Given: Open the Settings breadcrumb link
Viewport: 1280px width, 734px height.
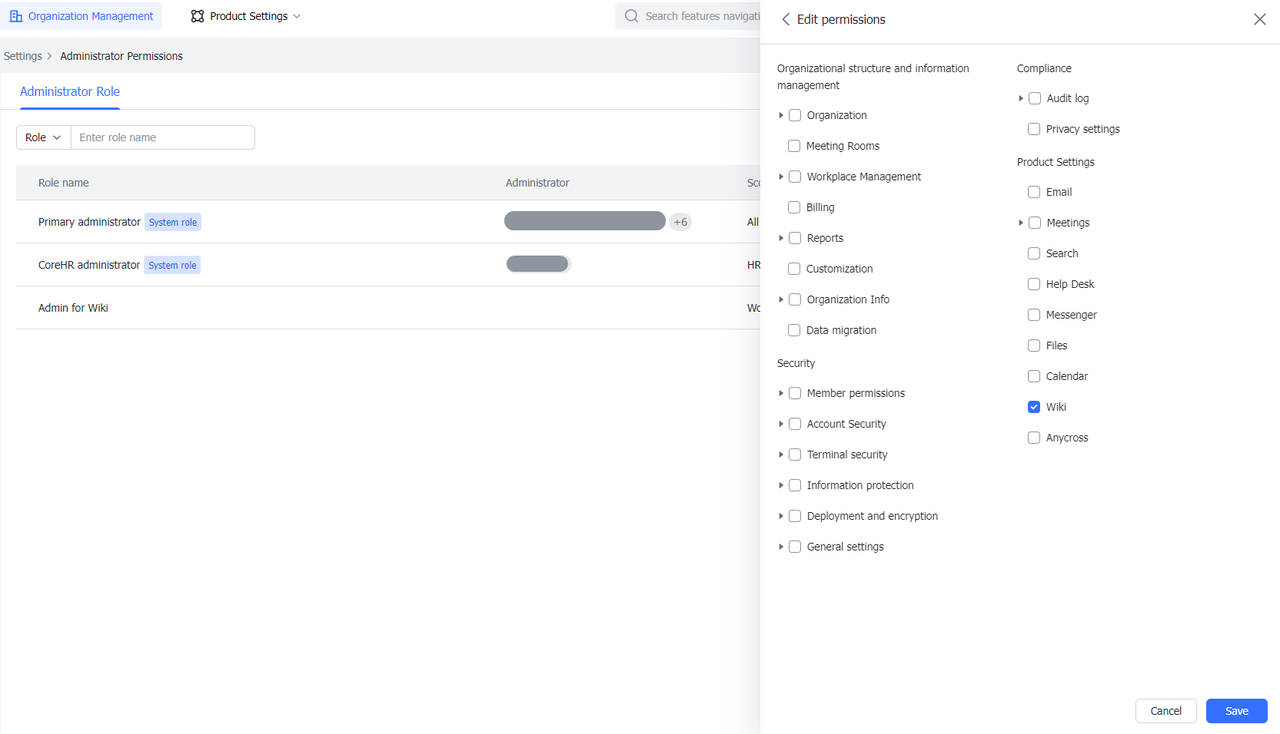Looking at the screenshot, I should tap(22, 55).
